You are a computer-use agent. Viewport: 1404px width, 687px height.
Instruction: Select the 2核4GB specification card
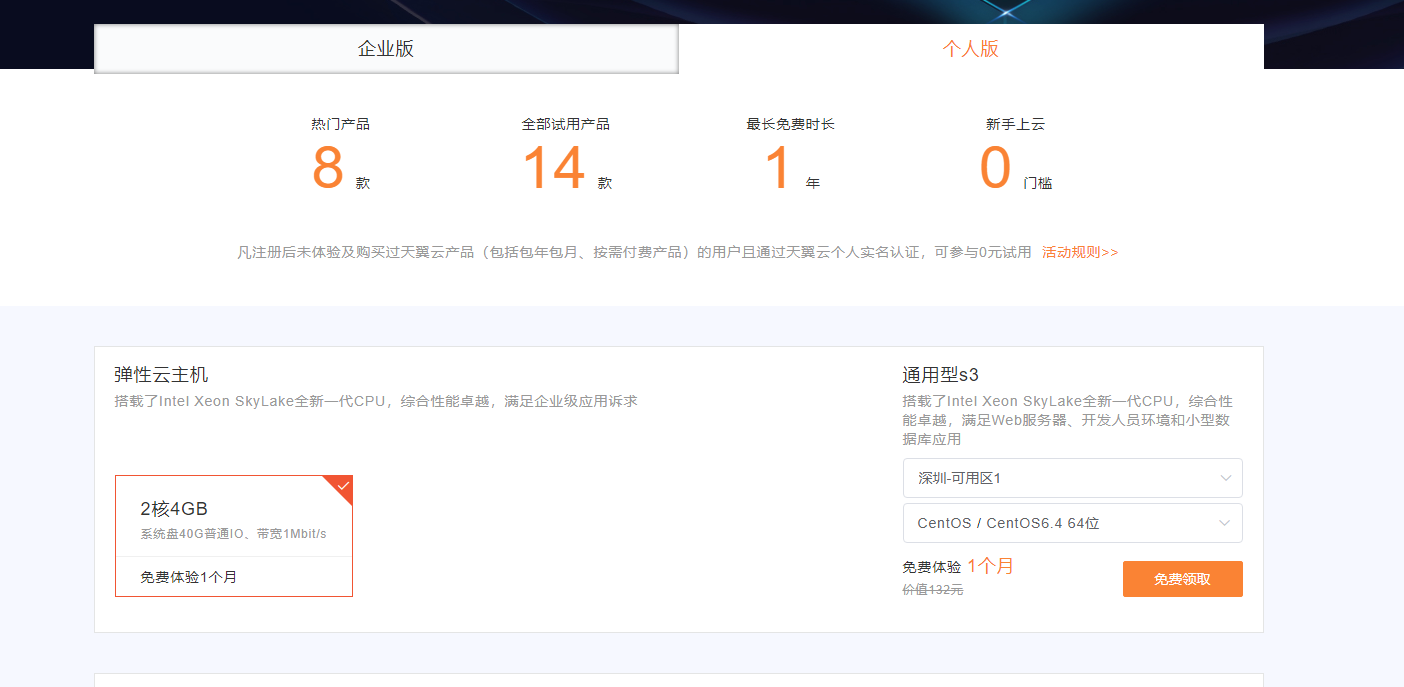pyautogui.click(x=233, y=536)
